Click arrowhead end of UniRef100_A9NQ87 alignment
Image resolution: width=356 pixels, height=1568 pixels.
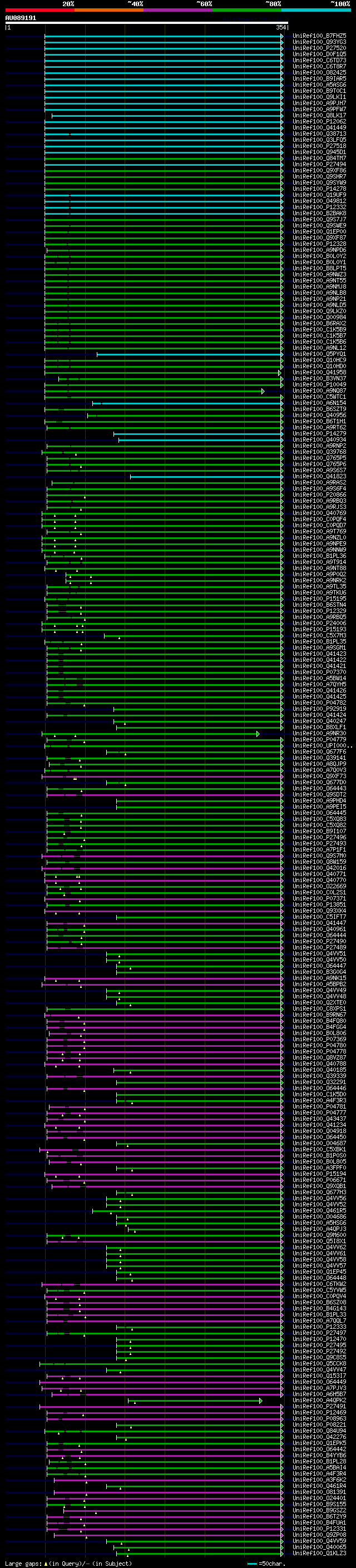[263, 392]
